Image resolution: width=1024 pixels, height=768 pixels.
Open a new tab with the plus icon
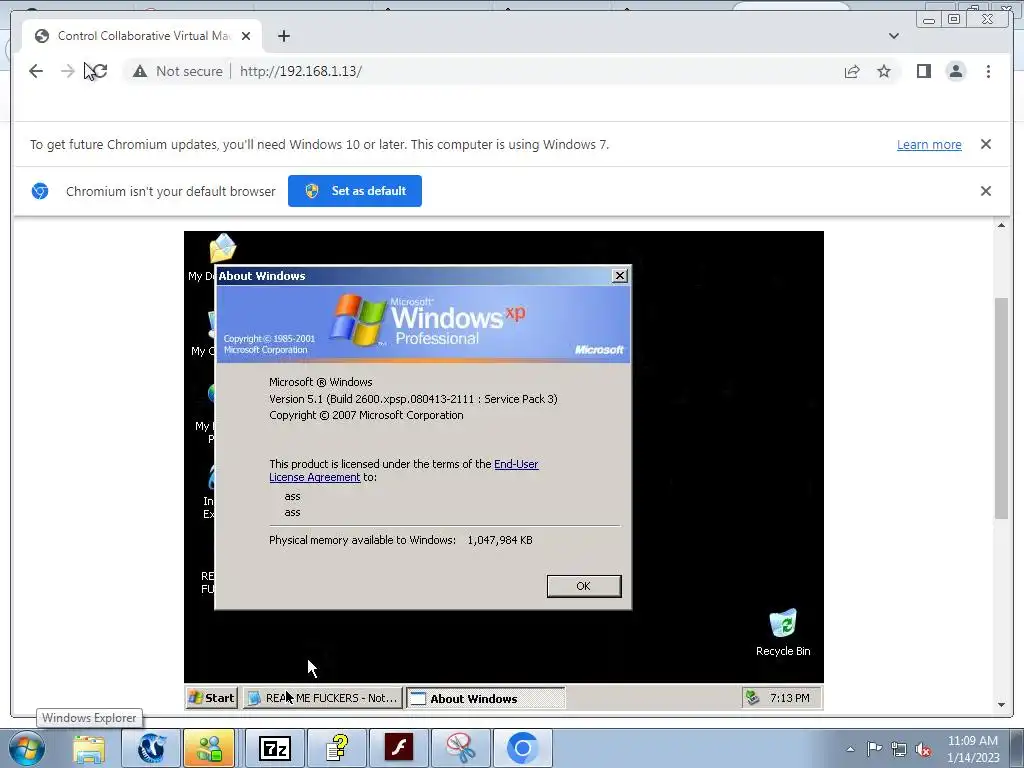pyautogui.click(x=283, y=36)
